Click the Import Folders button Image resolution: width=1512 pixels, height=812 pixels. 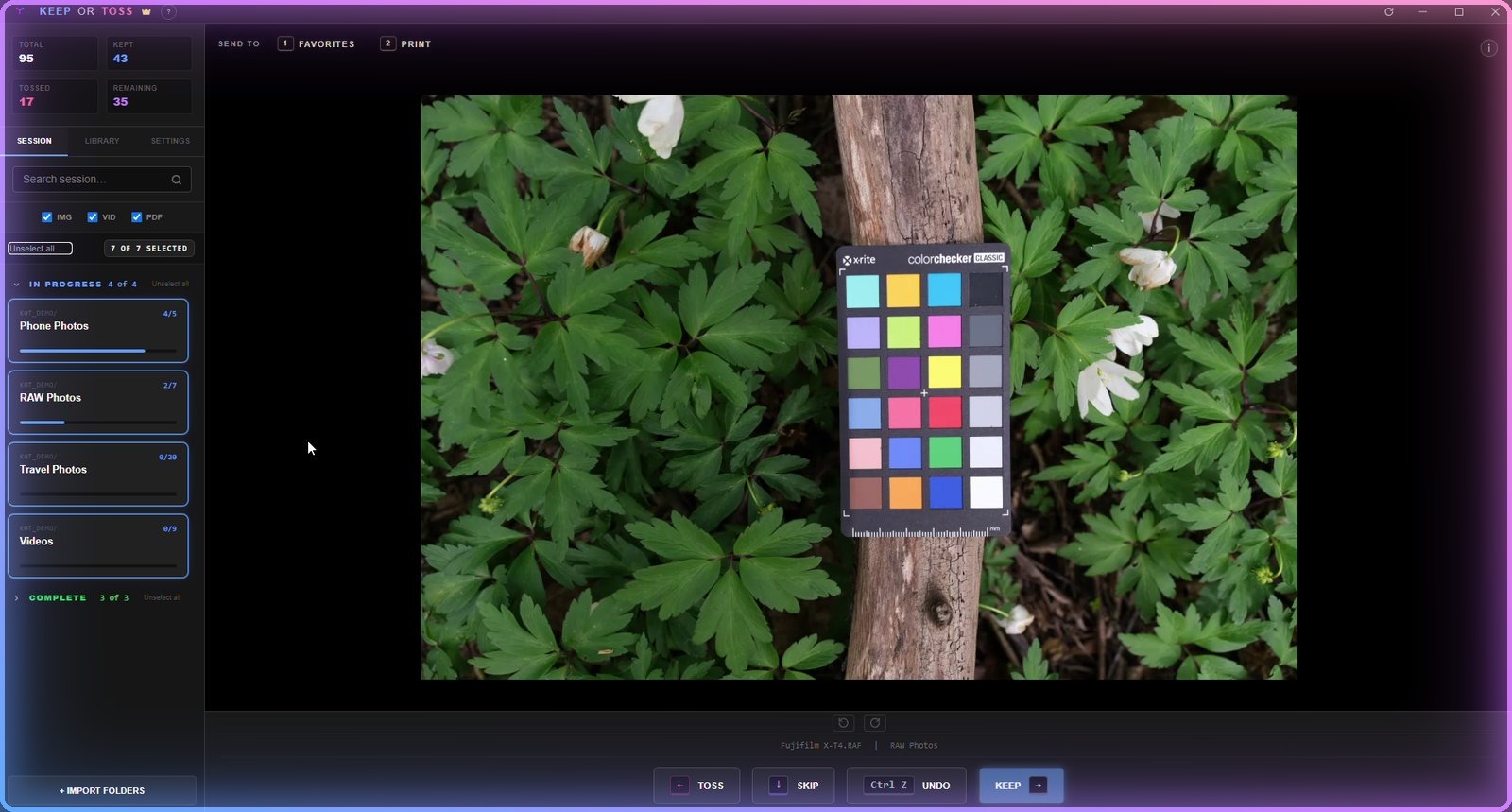coord(102,791)
